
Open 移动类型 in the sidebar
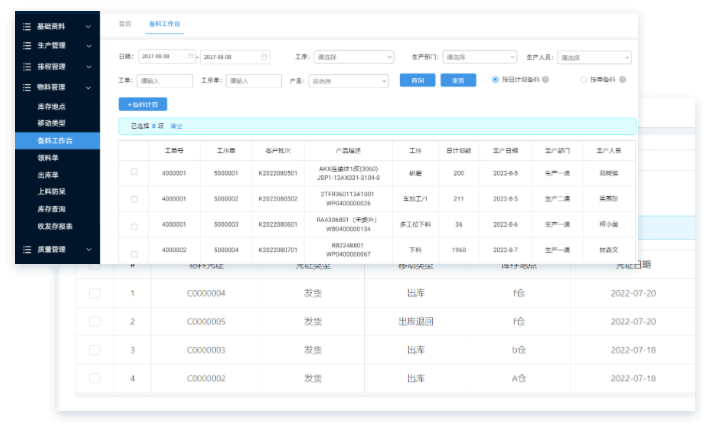pos(51,123)
